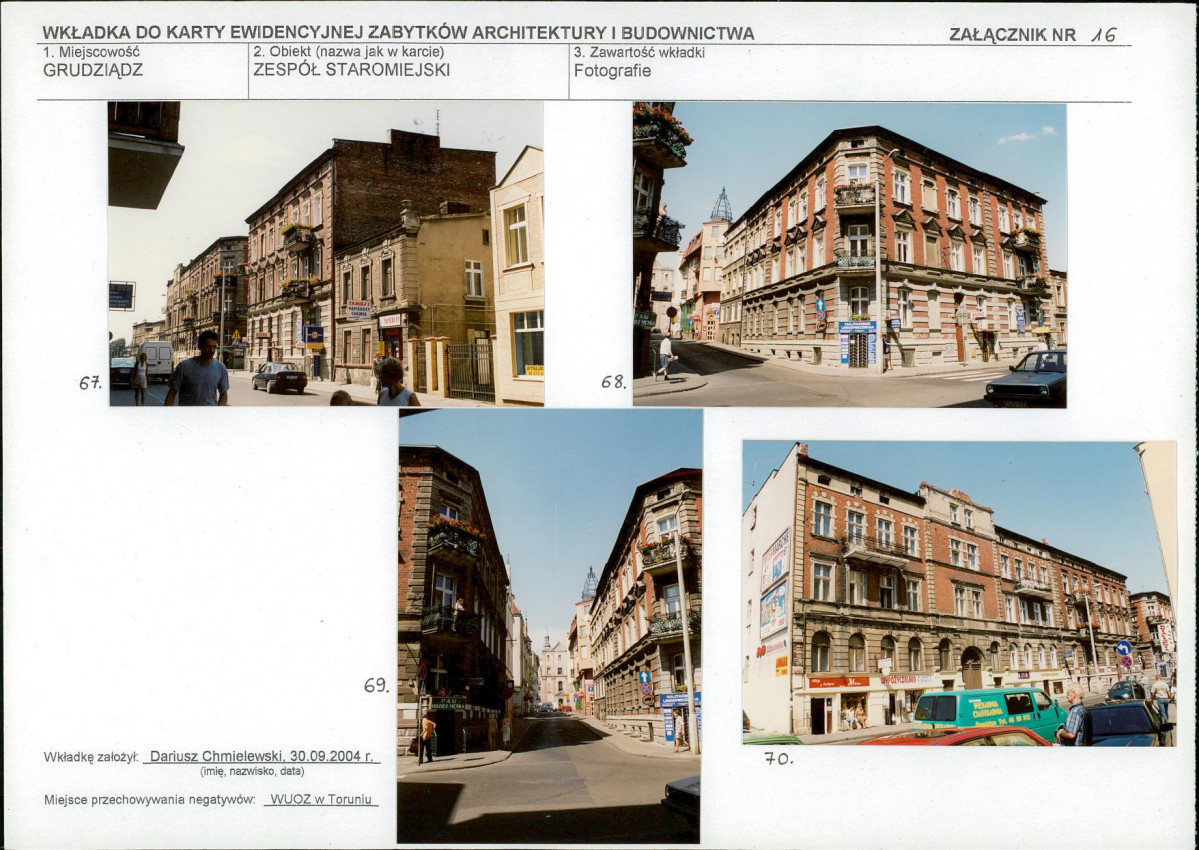The image size is (1199, 850).
Task: Select the ZAŁĄCZNIK NR label
Action: [x=1012, y=35]
